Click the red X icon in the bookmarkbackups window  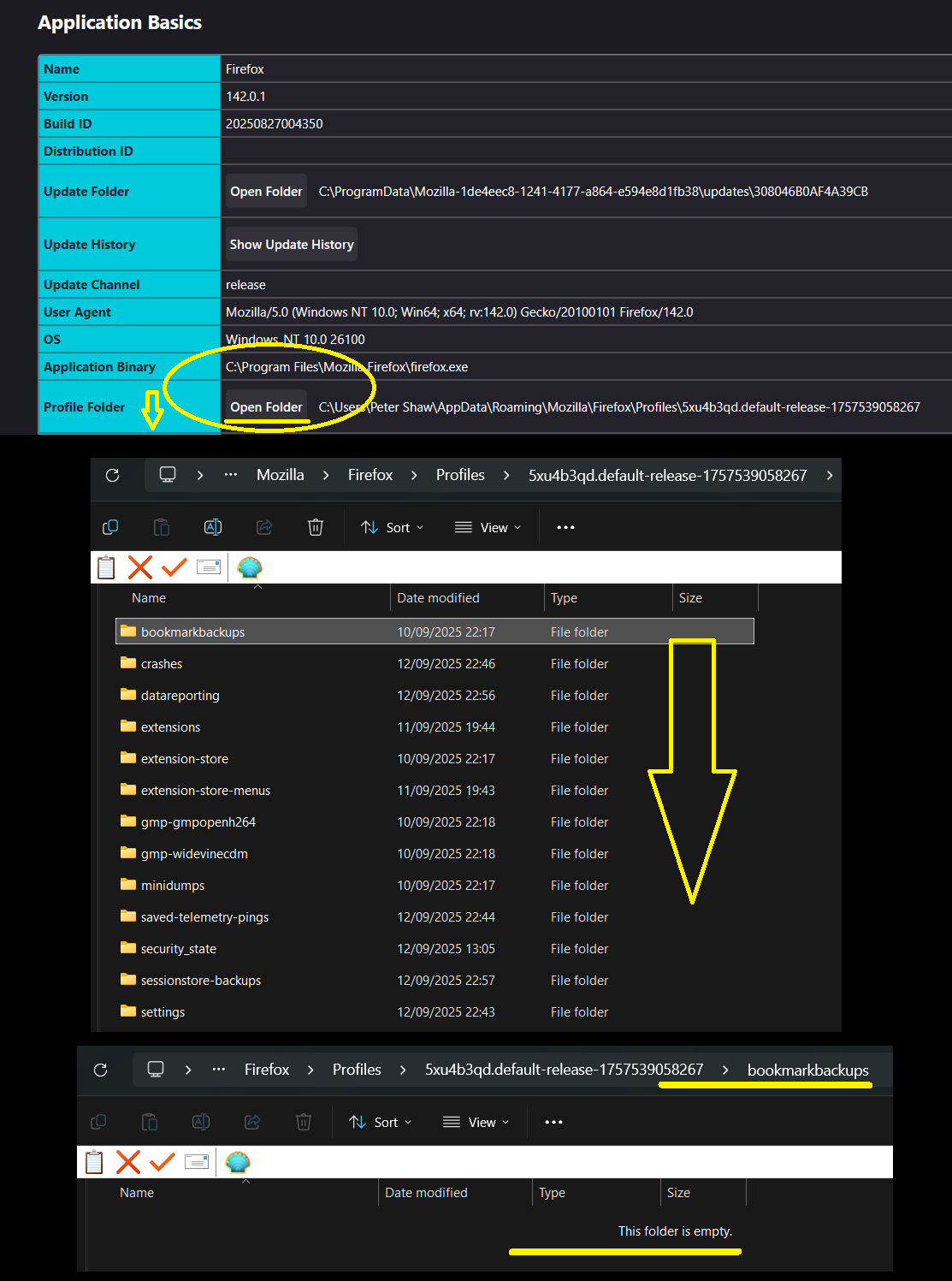(128, 1162)
